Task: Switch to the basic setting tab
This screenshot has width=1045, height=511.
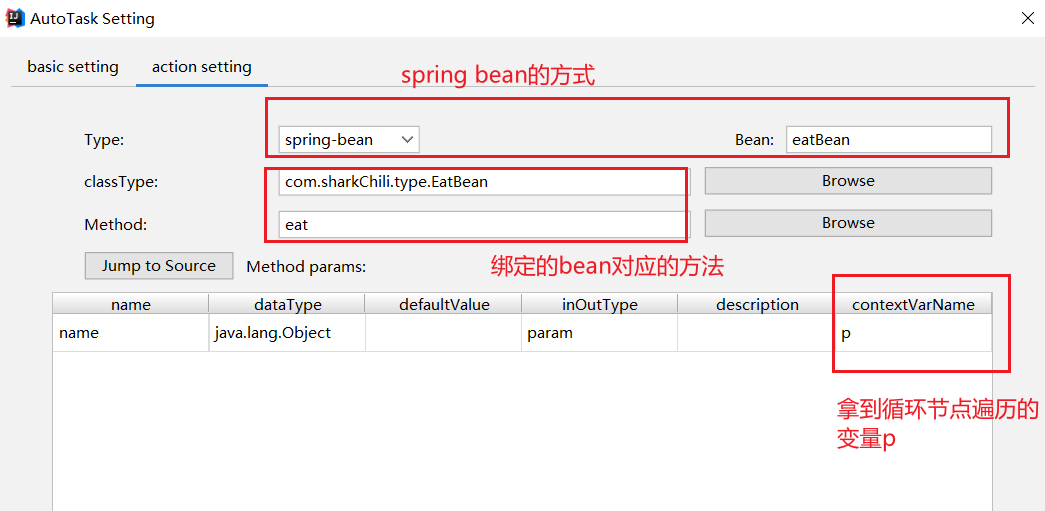Action: (73, 67)
